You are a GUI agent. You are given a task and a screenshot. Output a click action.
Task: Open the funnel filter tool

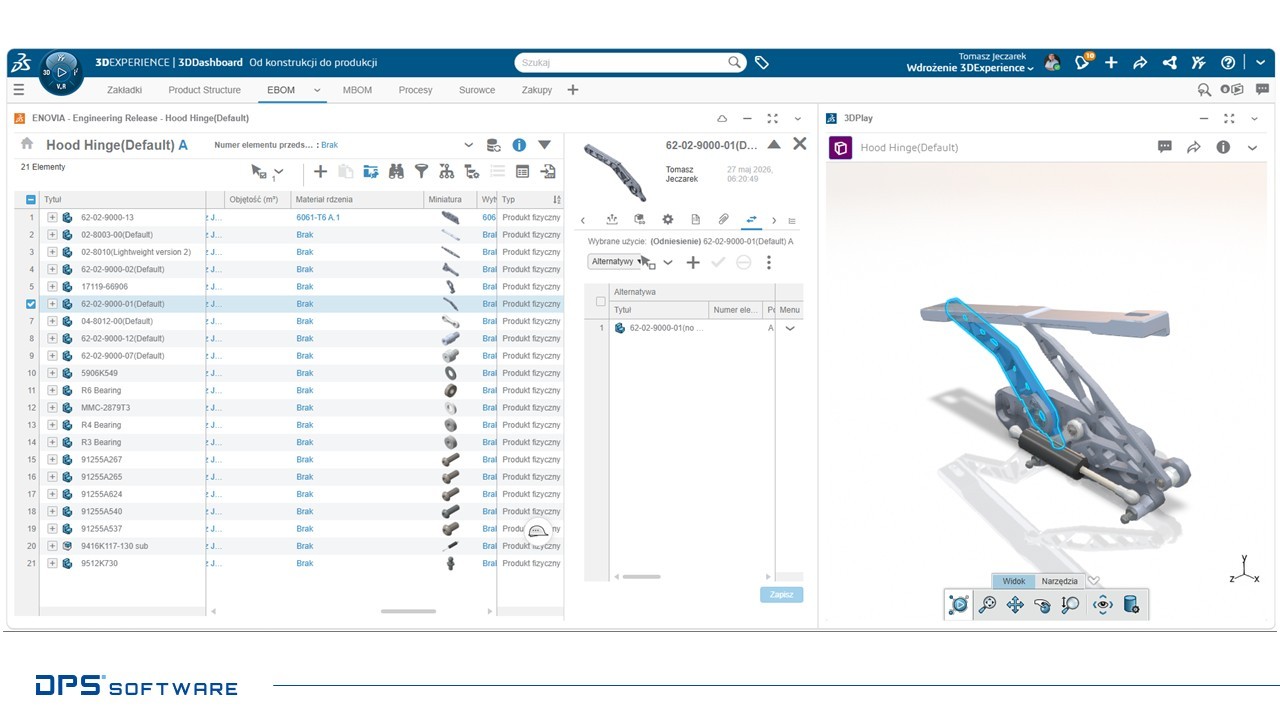click(421, 171)
